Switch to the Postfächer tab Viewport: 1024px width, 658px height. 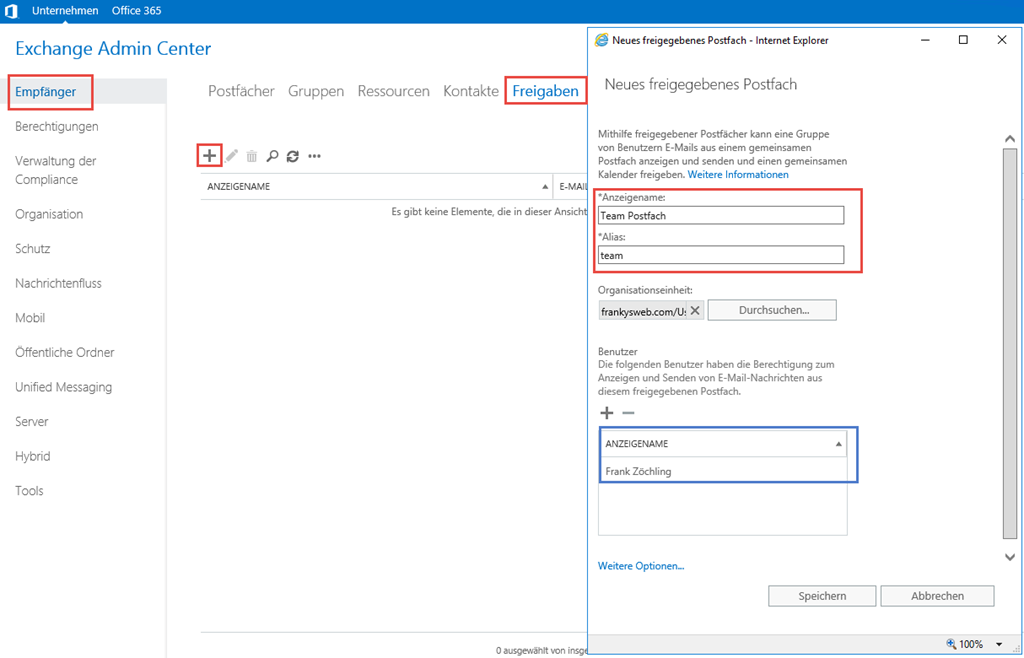tap(241, 91)
